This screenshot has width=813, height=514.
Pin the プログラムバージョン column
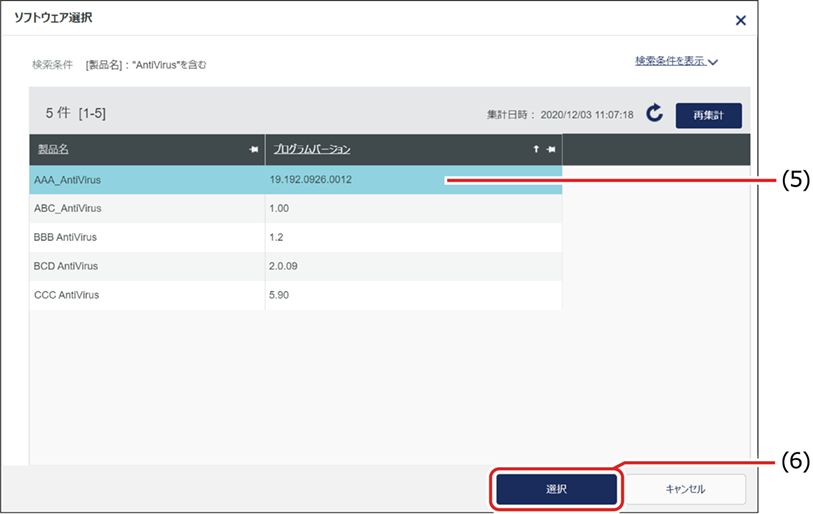(551, 149)
